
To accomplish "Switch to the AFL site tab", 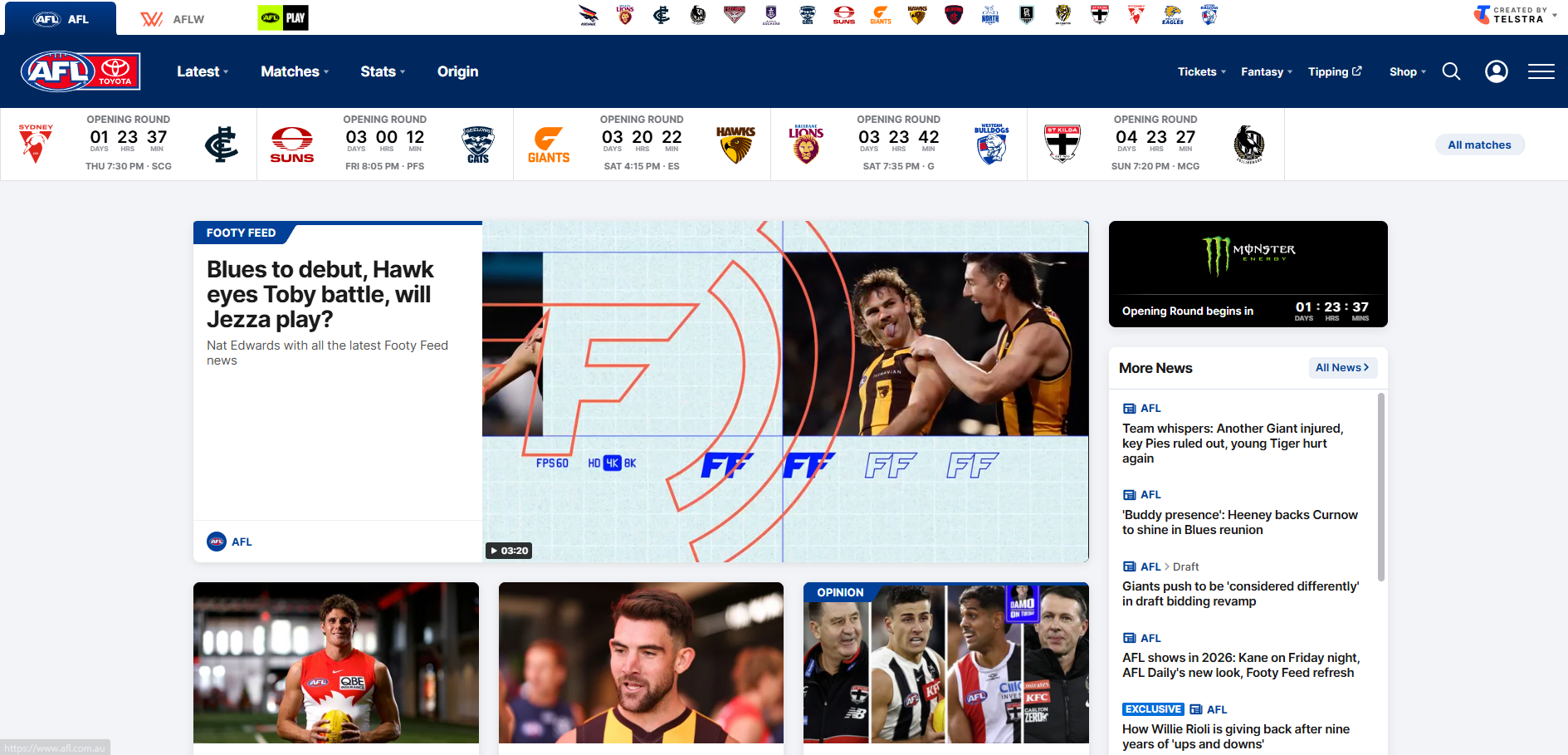I will point(61,18).
